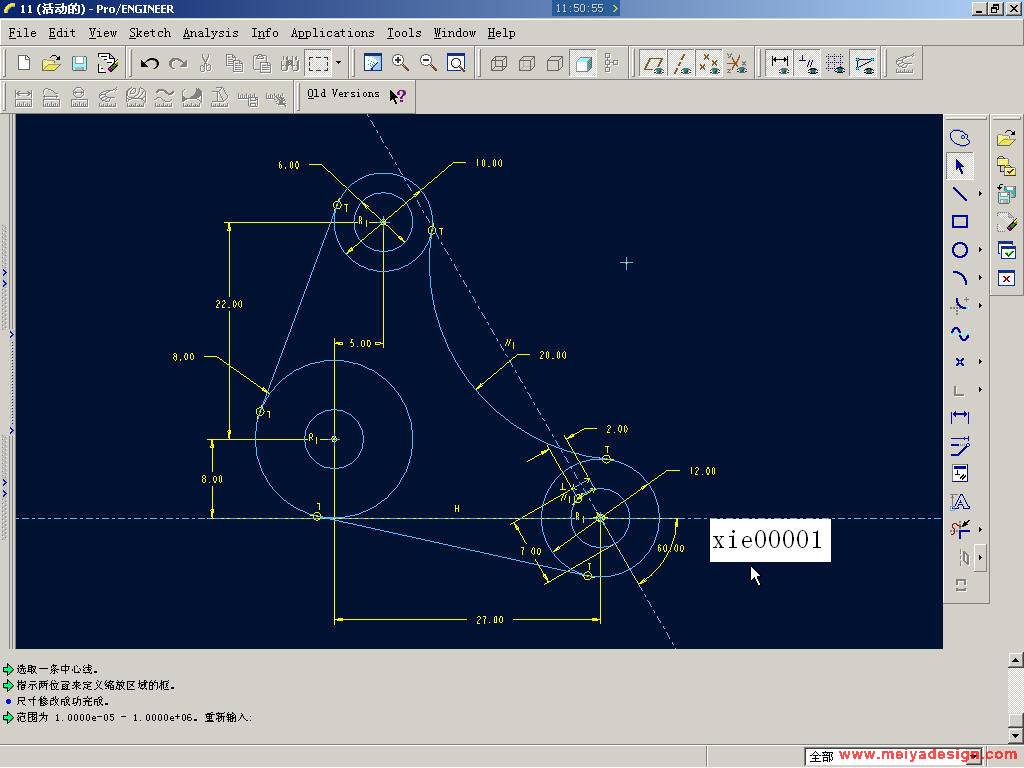Select the Rectangle sketch tool
The width and height of the screenshot is (1024, 768).
point(959,222)
